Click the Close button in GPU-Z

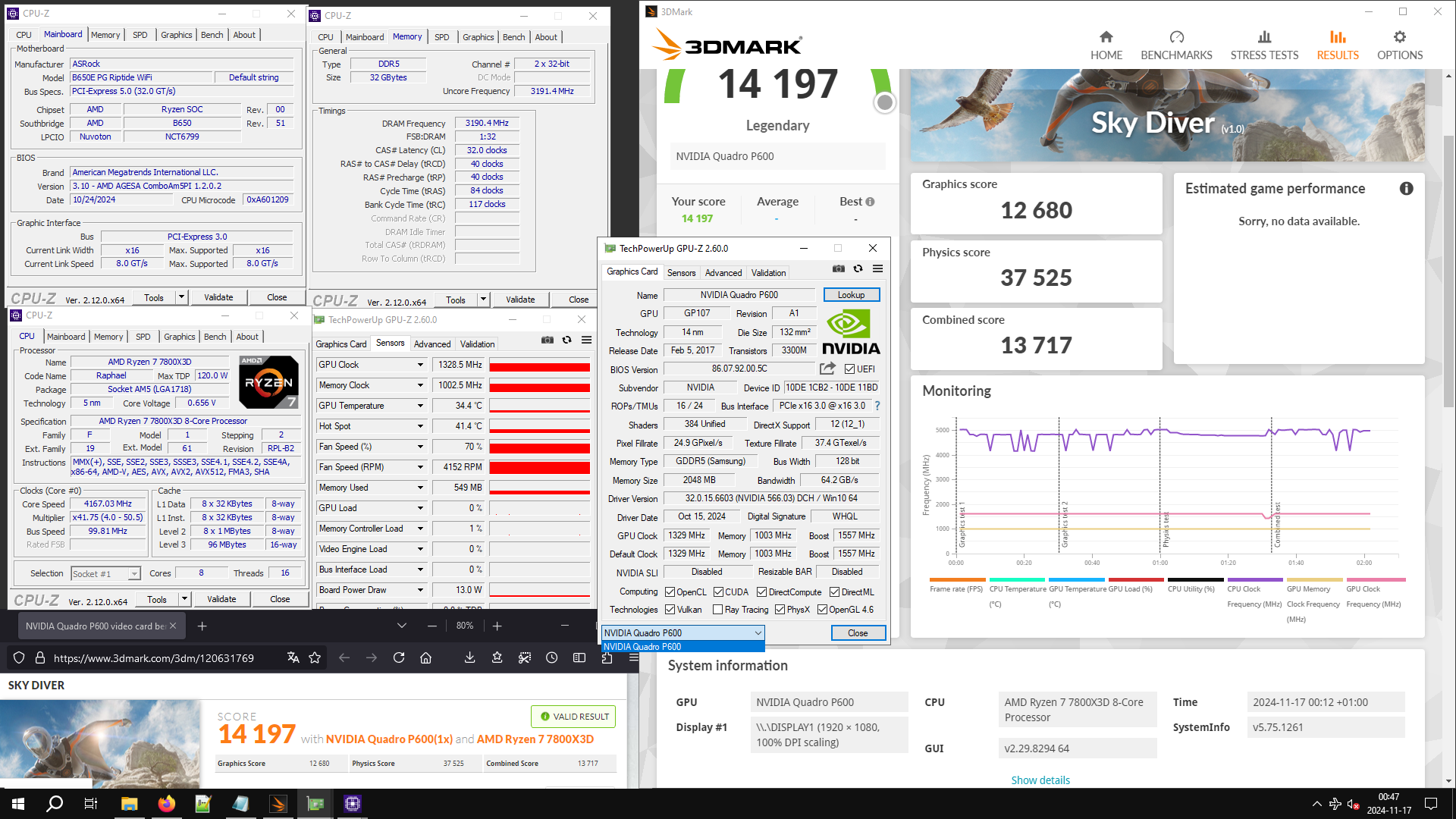[858, 633]
